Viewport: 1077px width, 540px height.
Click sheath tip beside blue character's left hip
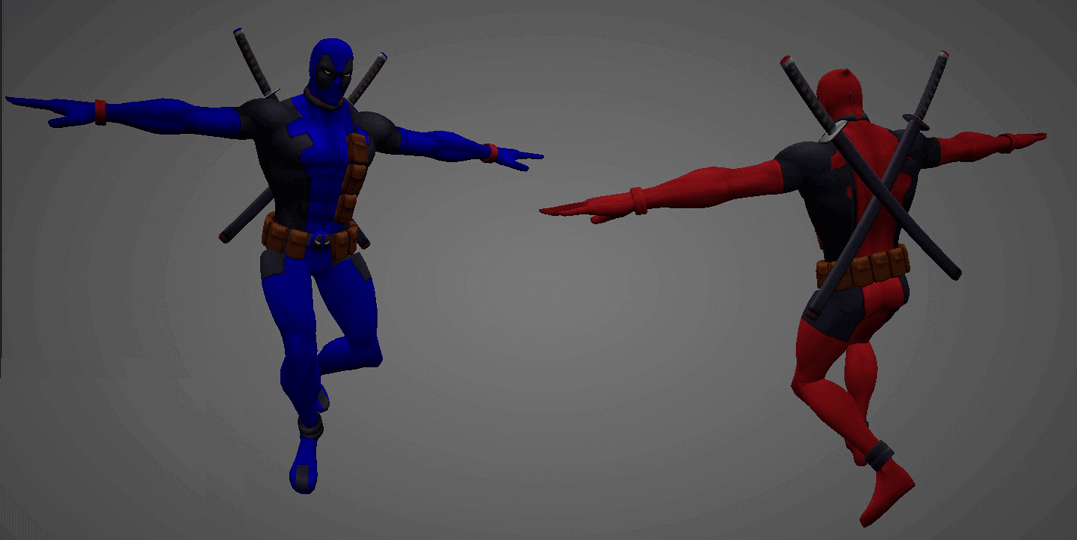tap(230, 234)
